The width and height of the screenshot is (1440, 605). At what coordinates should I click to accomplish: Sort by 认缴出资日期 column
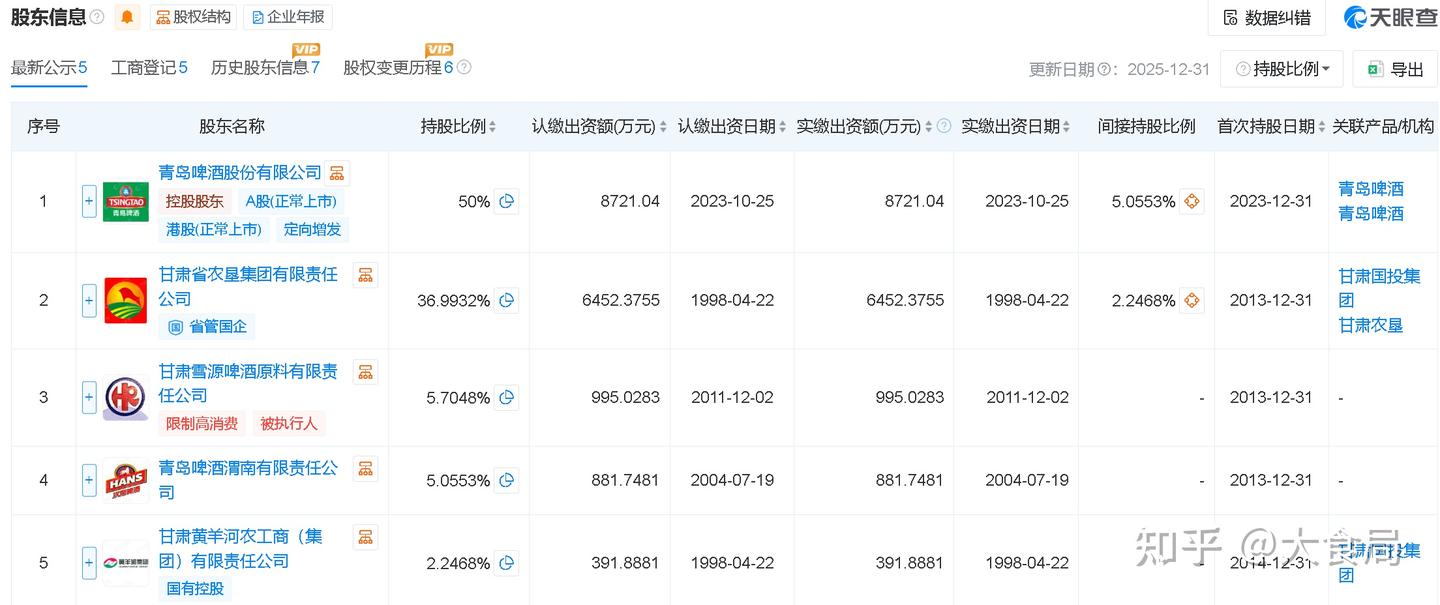[x=782, y=127]
